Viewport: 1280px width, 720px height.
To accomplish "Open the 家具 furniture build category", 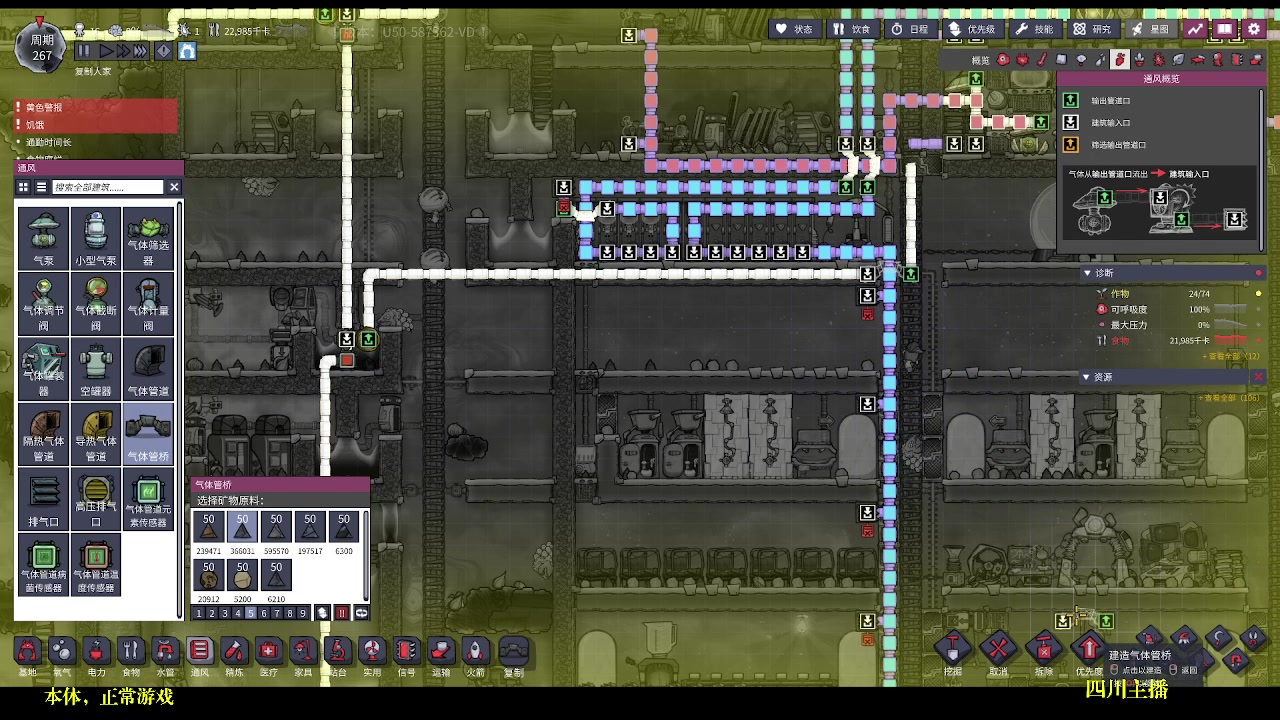I will point(303,651).
